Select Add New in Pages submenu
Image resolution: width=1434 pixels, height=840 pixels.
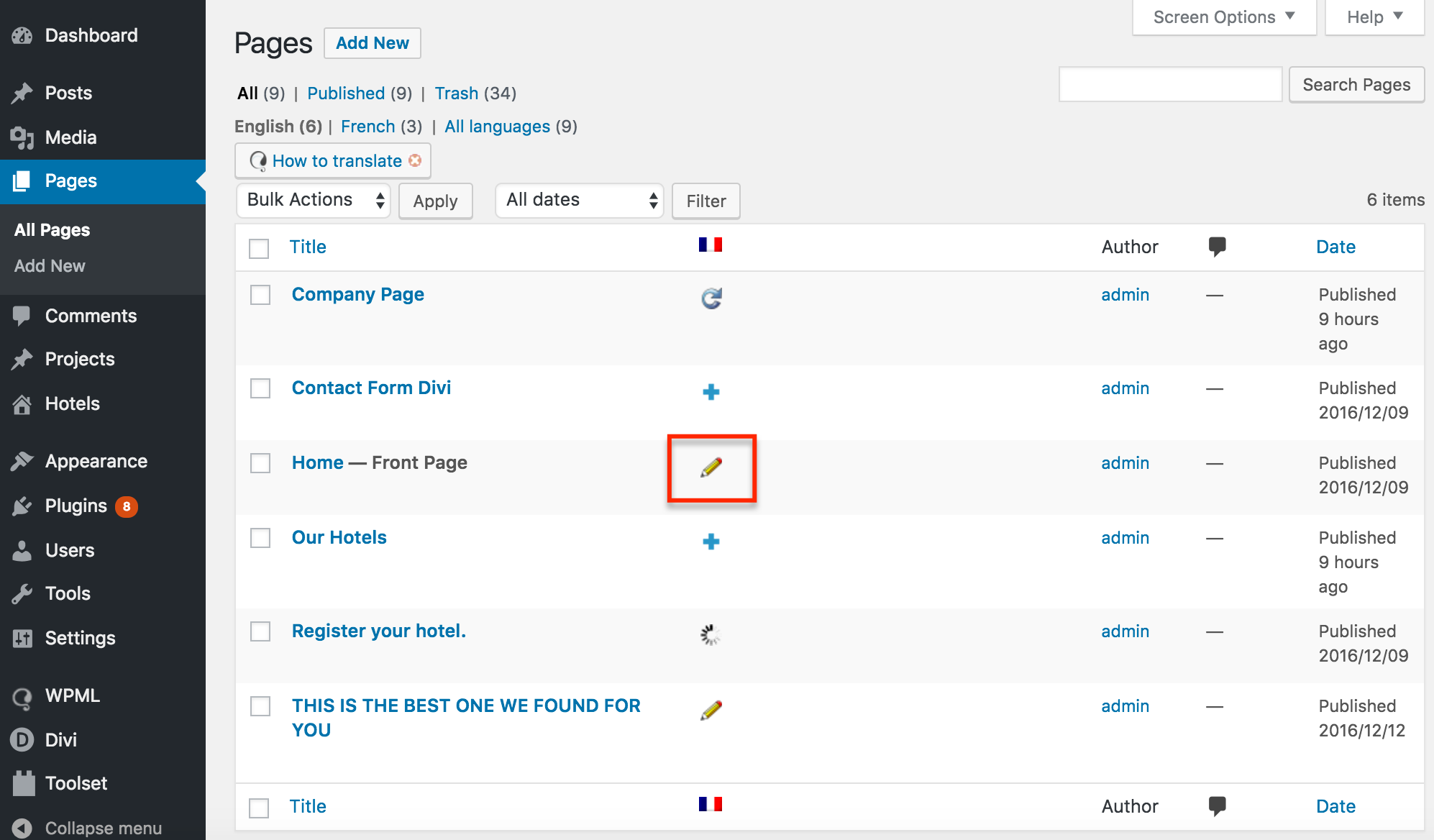[x=50, y=266]
